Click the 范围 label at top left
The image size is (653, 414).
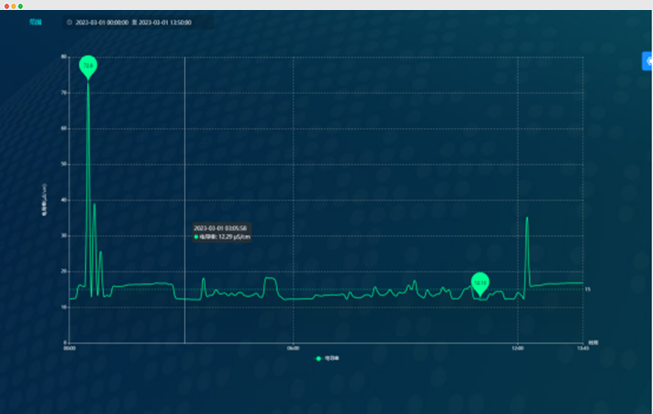tap(36, 21)
